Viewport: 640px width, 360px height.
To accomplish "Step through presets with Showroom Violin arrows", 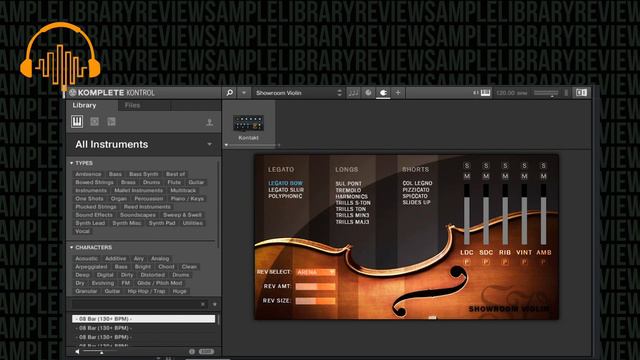I will tap(340, 93).
